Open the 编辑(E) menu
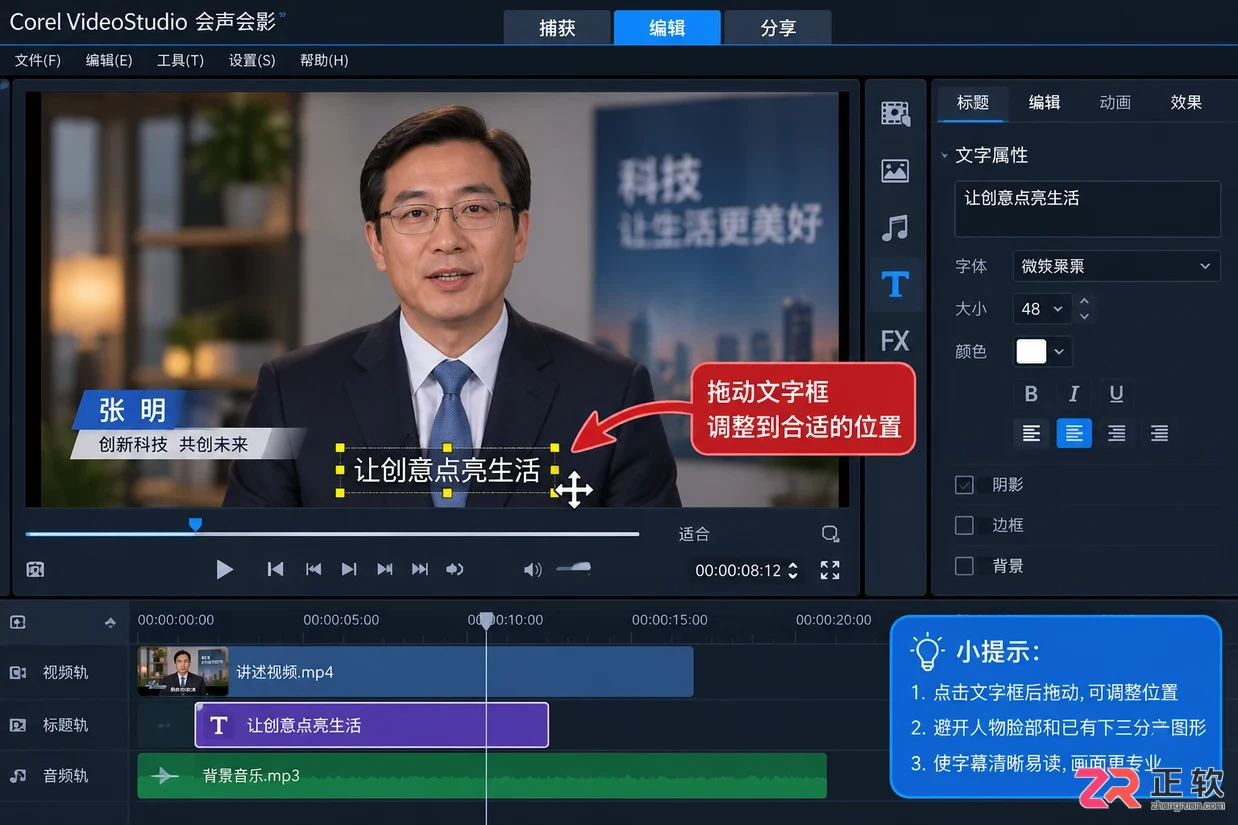The width and height of the screenshot is (1238, 825). [109, 60]
